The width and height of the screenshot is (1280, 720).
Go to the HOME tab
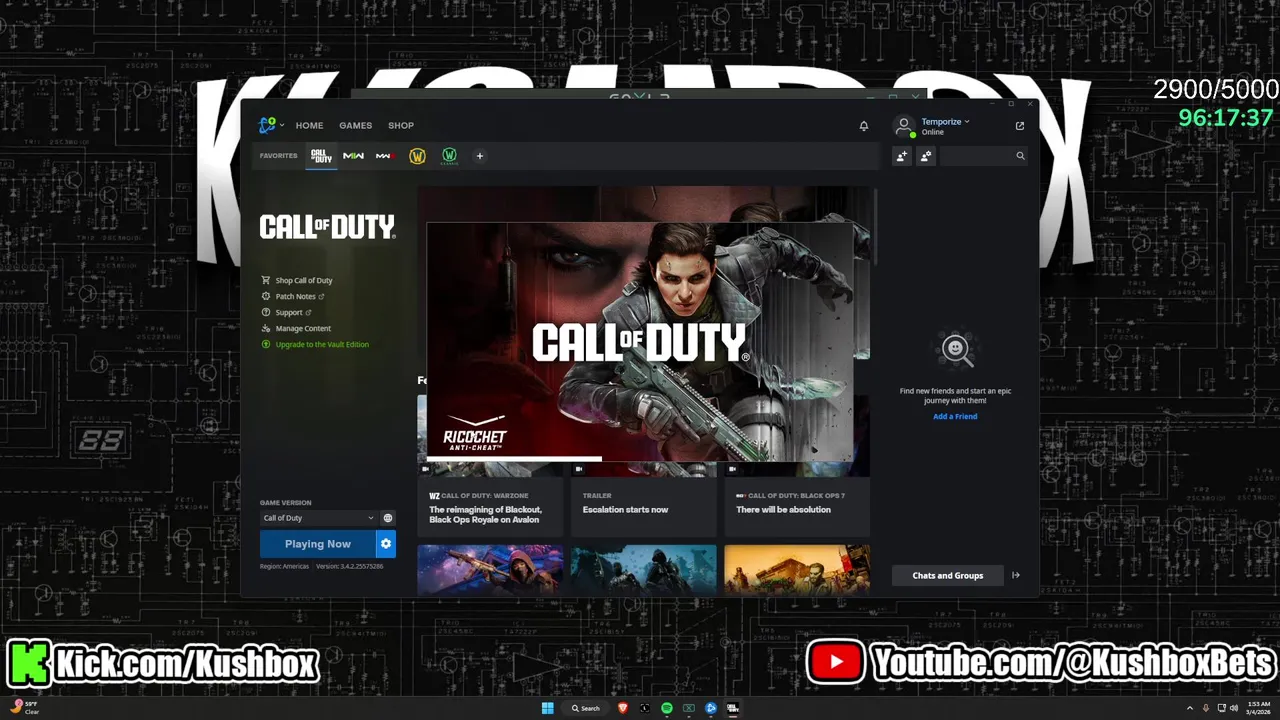[x=309, y=126]
